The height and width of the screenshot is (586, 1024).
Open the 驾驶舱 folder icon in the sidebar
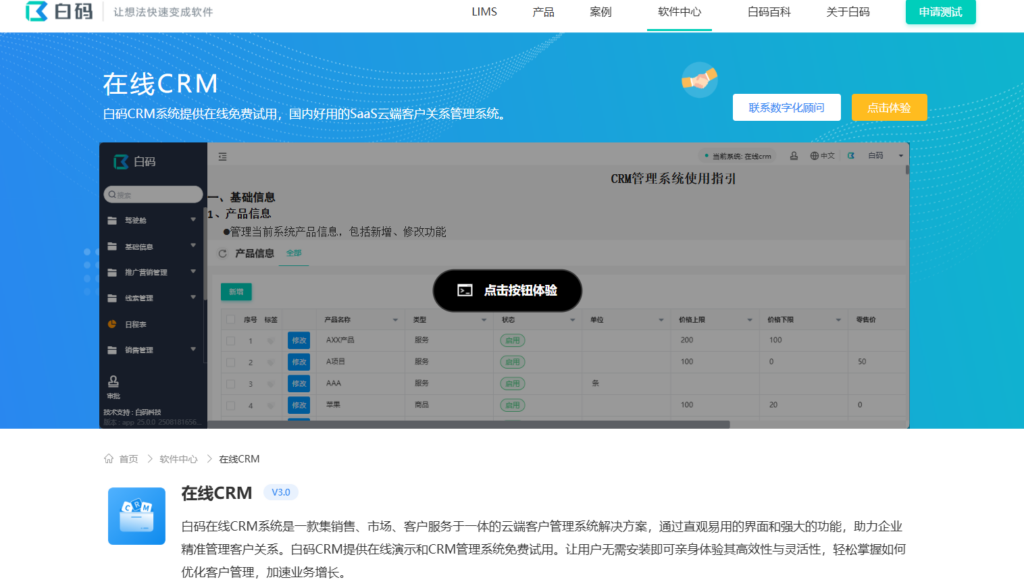click(110, 219)
